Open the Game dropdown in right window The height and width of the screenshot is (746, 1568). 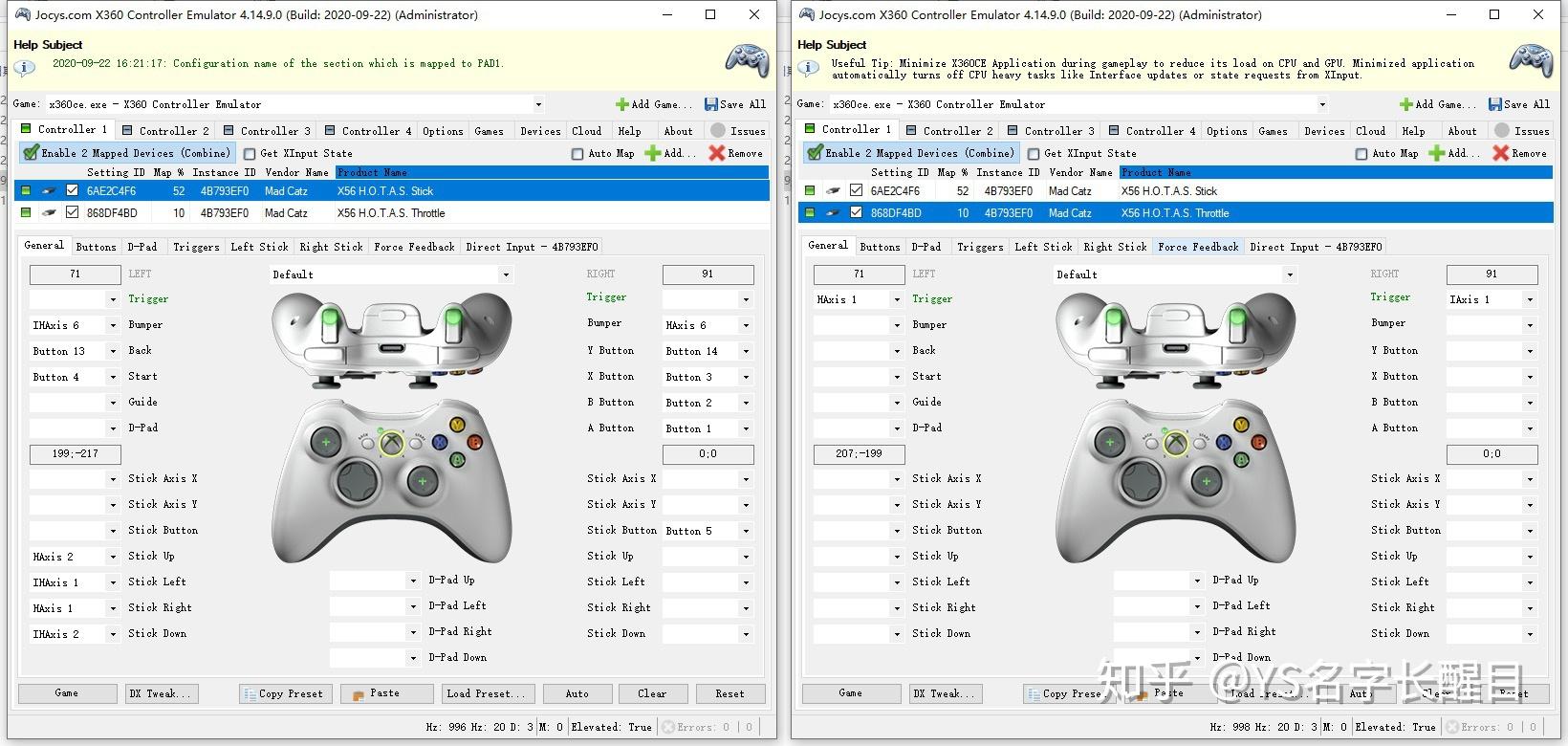coord(1322,105)
